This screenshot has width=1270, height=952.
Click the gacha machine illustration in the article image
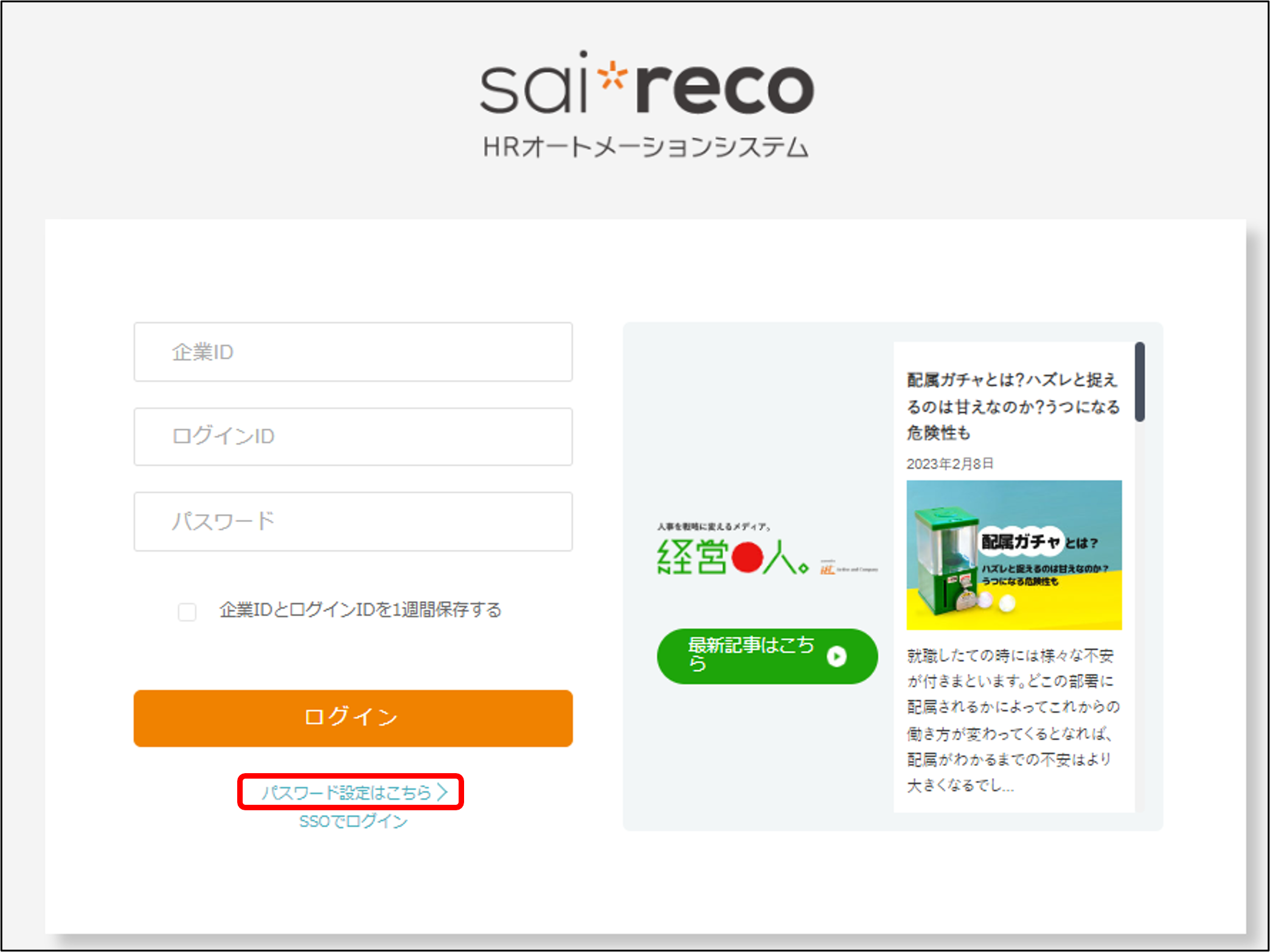tap(947, 560)
